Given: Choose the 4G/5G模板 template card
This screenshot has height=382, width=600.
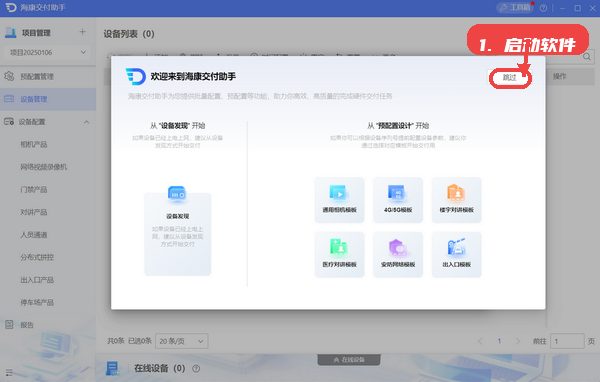Looking at the screenshot, I should (398, 200).
